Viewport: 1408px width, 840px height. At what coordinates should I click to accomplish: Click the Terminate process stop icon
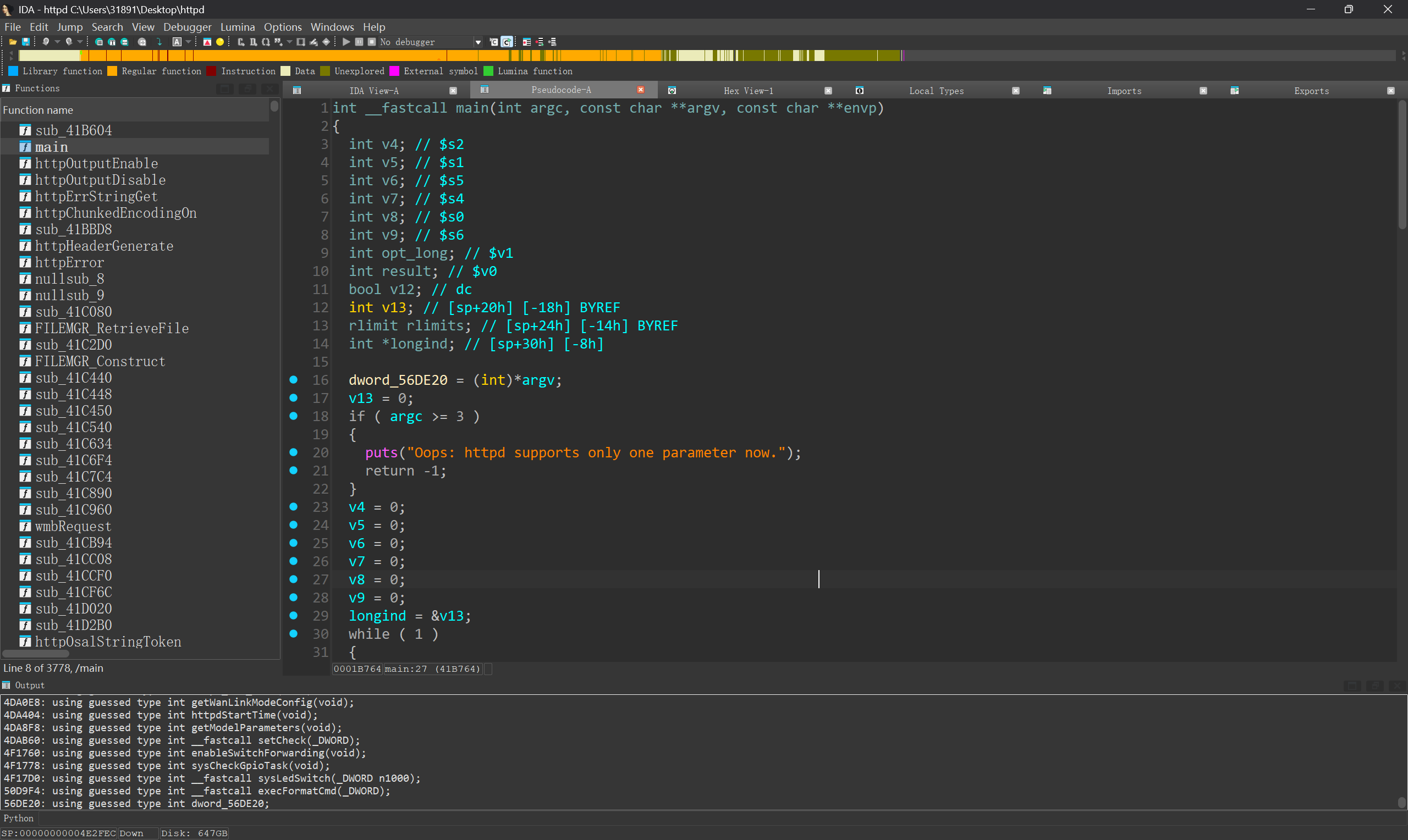pyautogui.click(x=371, y=42)
